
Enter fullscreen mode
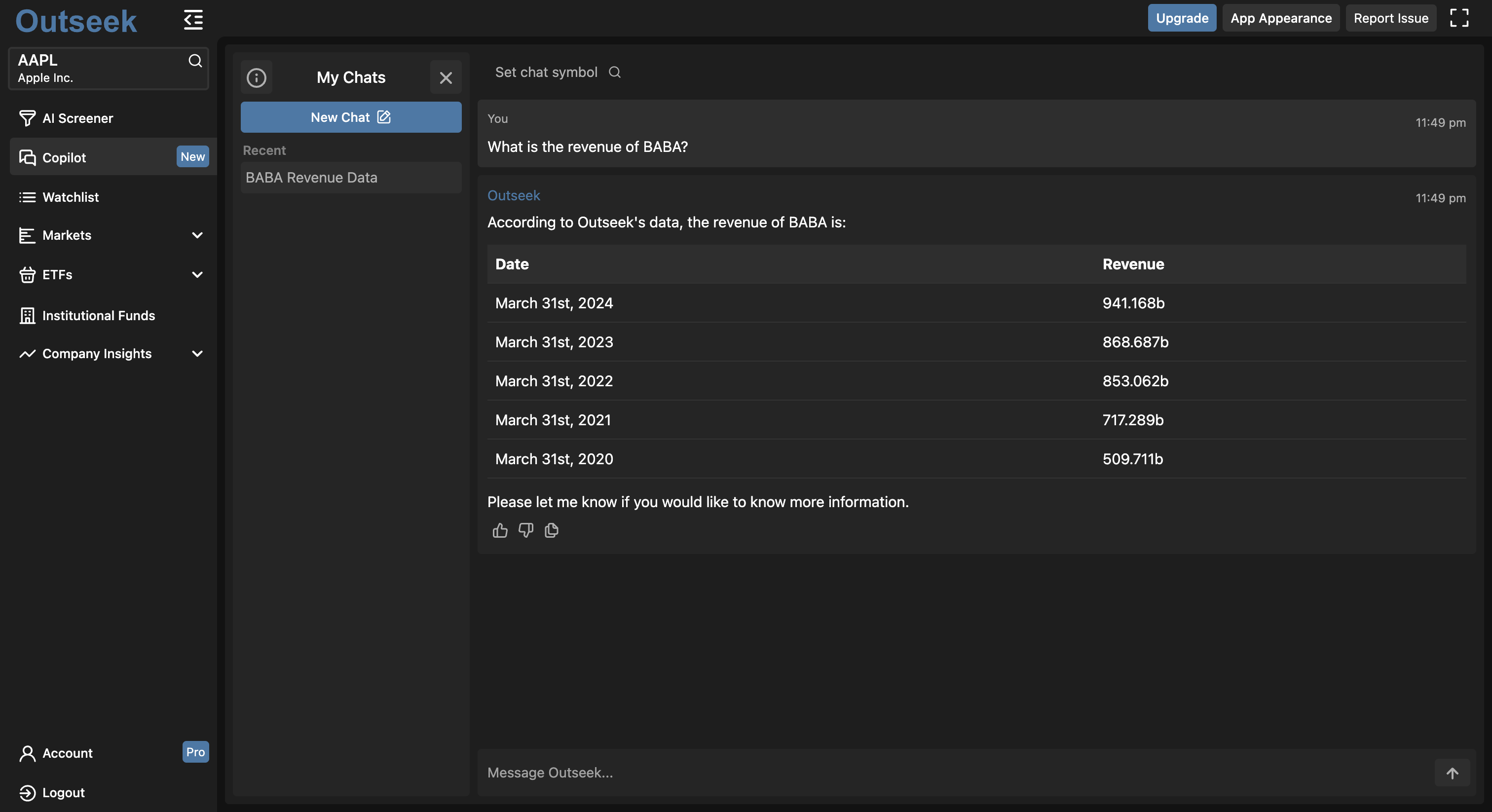[1459, 18]
